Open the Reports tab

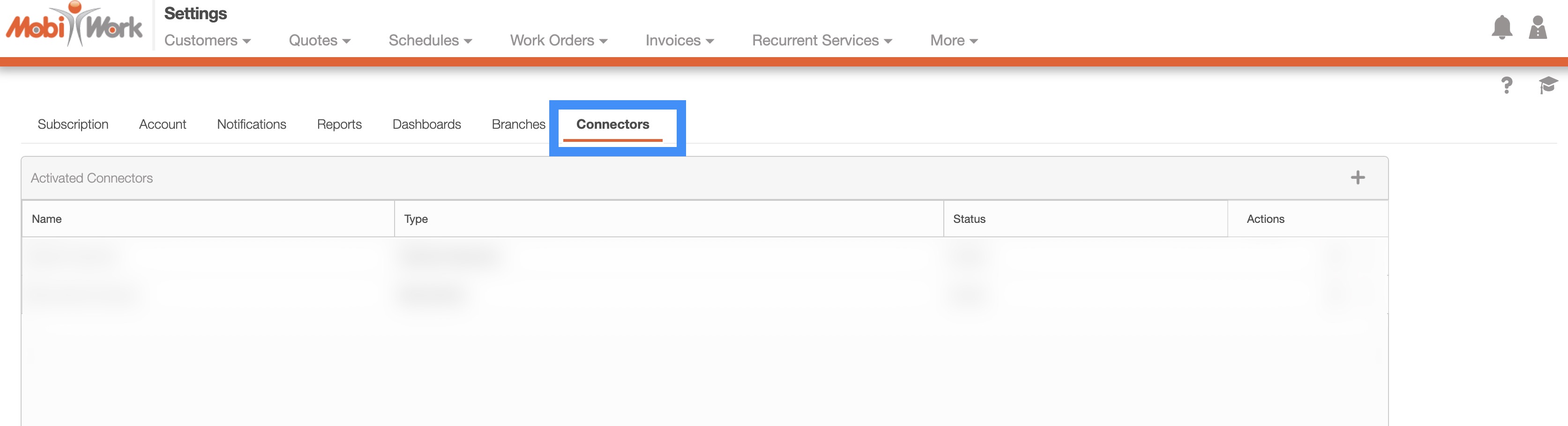[x=339, y=124]
